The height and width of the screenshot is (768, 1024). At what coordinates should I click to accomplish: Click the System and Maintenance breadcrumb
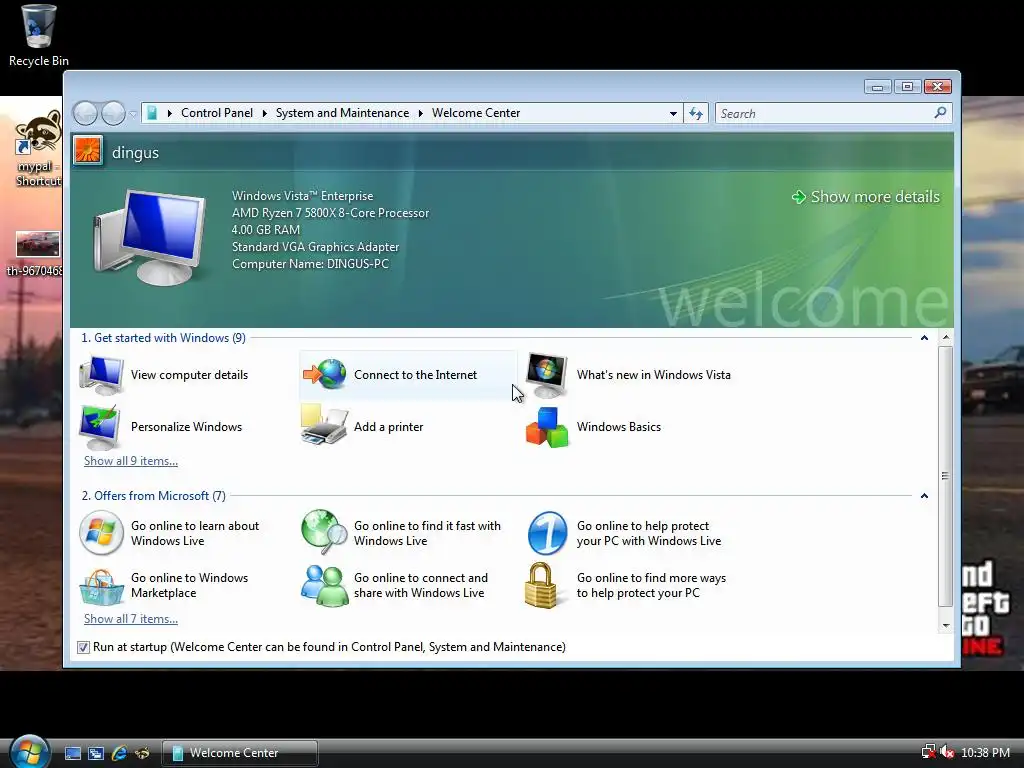tap(342, 113)
